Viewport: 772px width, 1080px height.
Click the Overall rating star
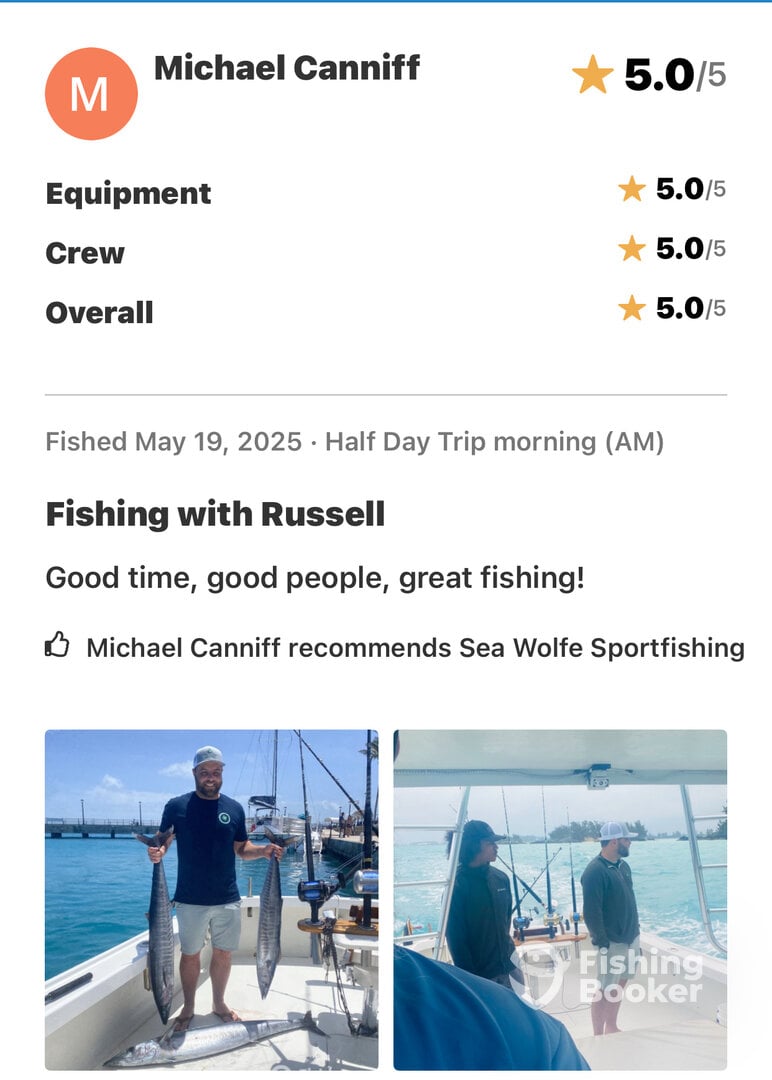632,308
